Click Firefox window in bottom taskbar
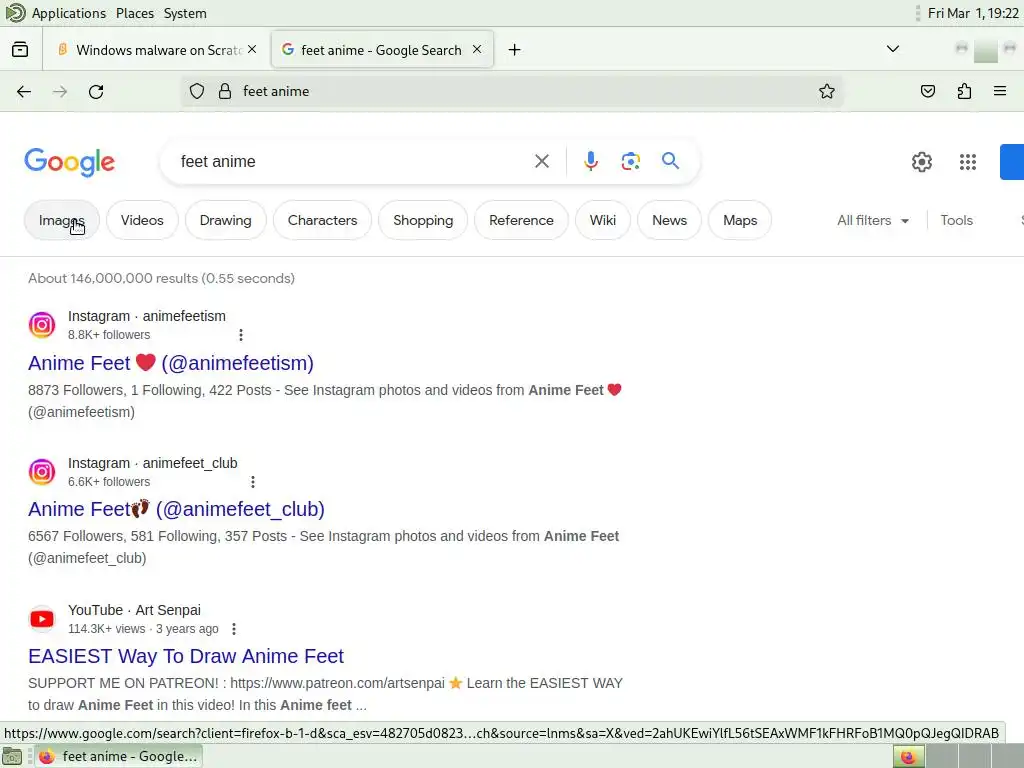 119,756
